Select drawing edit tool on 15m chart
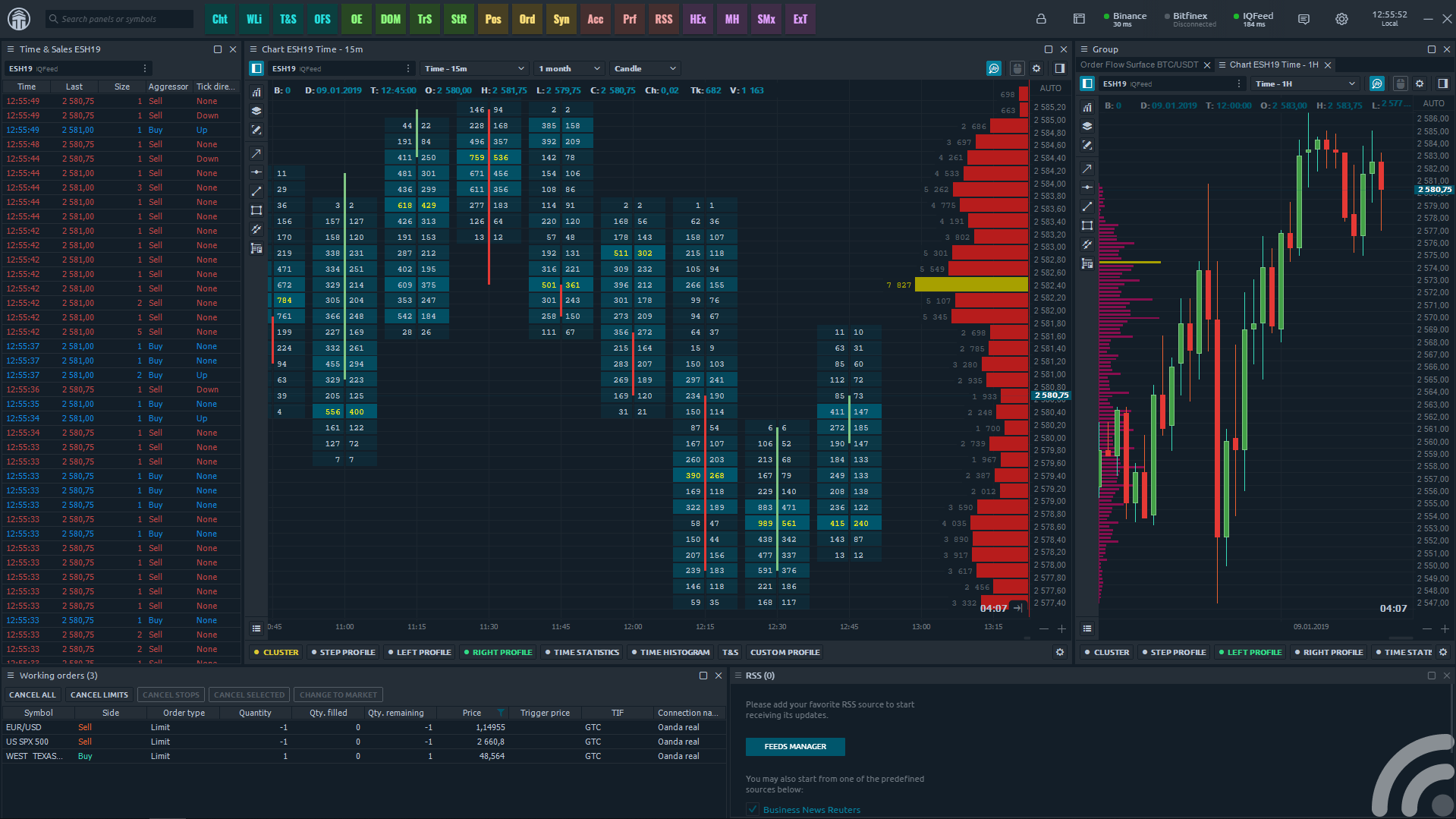 (256, 130)
